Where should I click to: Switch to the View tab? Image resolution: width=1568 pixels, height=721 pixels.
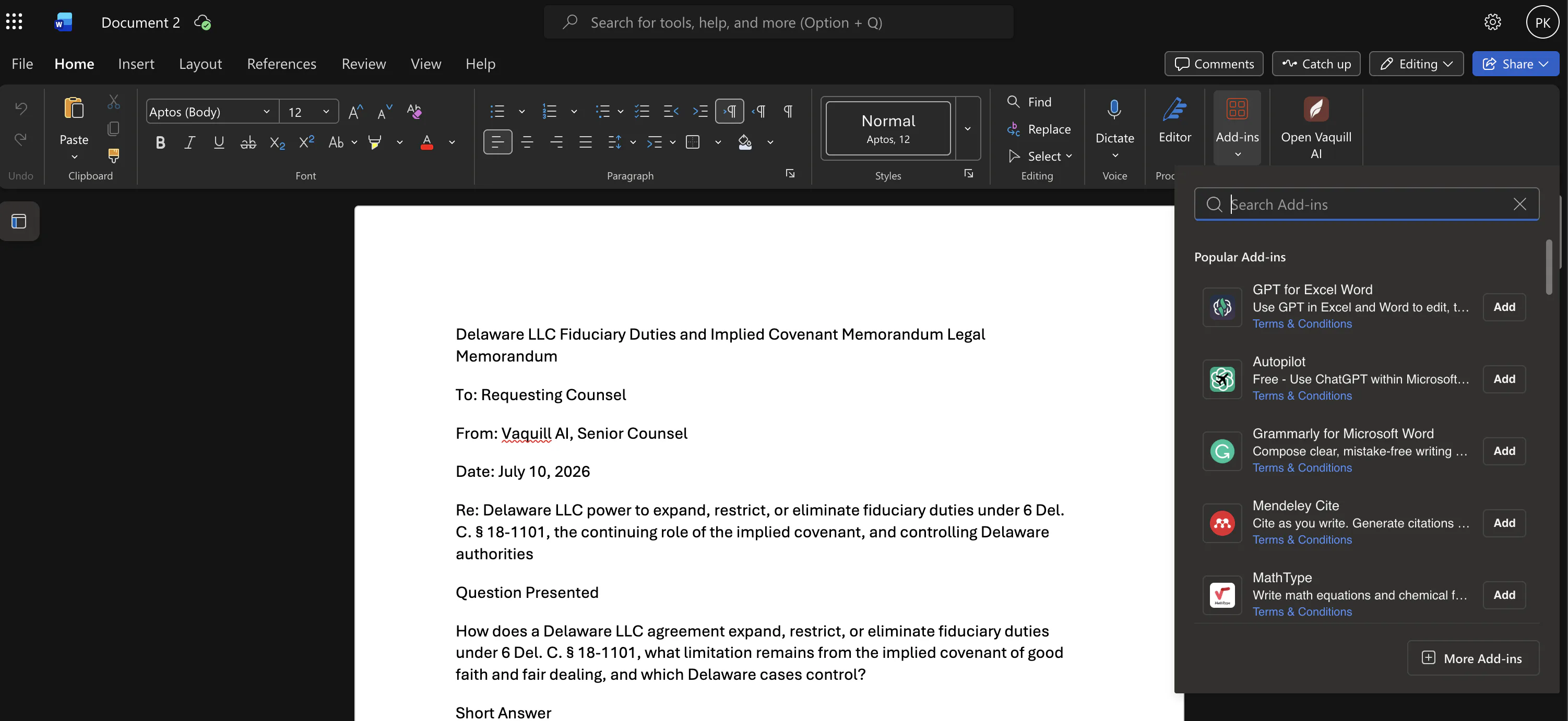tap(426, 64)
